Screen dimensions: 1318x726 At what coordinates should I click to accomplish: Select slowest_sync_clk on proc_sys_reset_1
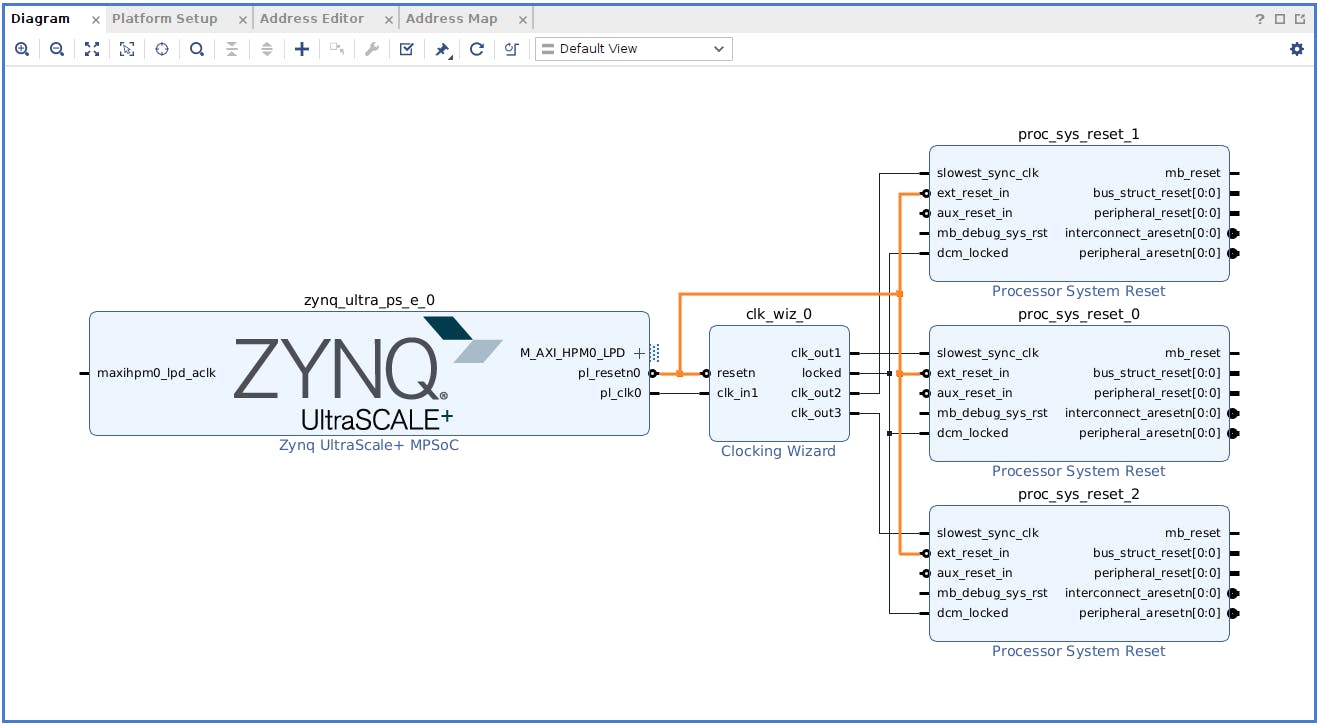point(988,173)
